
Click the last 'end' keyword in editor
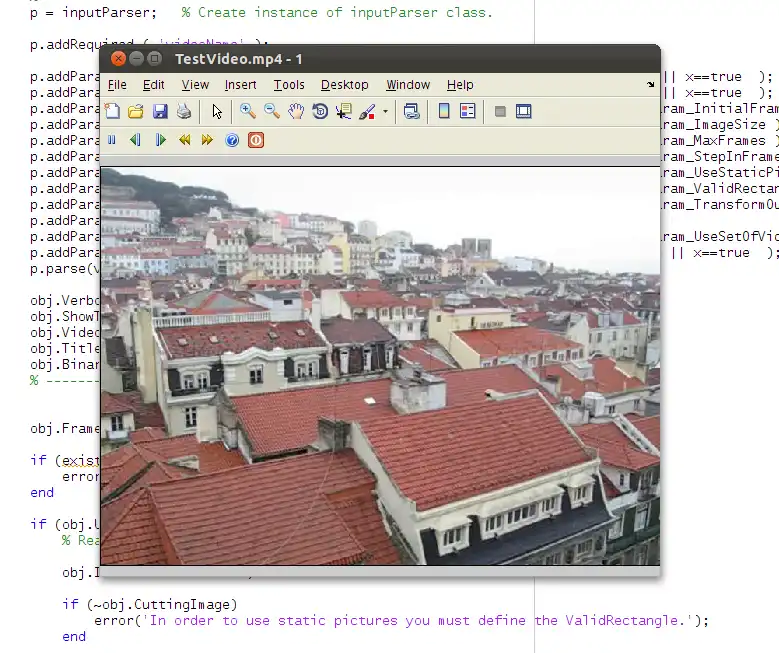[74, 637]
